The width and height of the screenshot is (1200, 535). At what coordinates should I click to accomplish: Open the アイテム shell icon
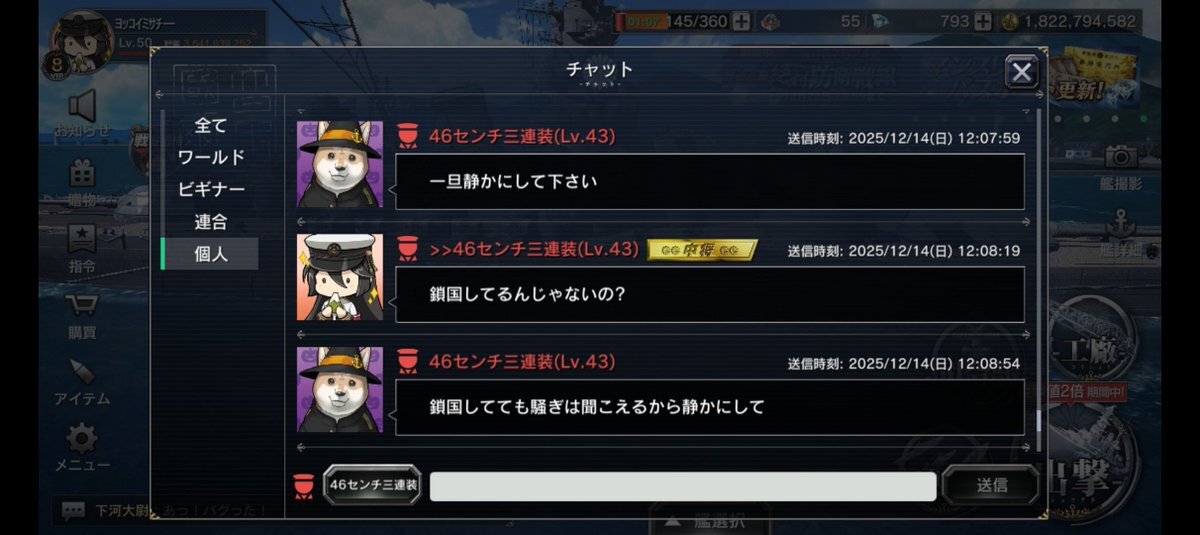82,372
